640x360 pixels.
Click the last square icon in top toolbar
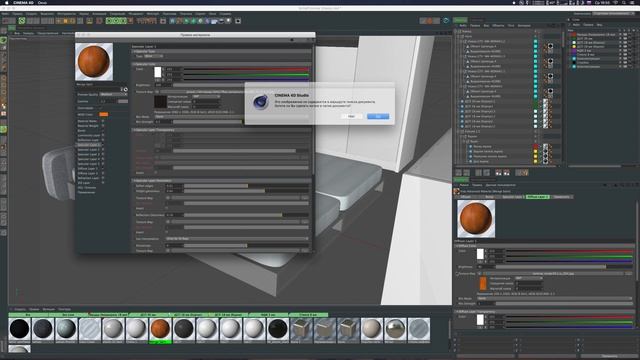coord(238,20)
